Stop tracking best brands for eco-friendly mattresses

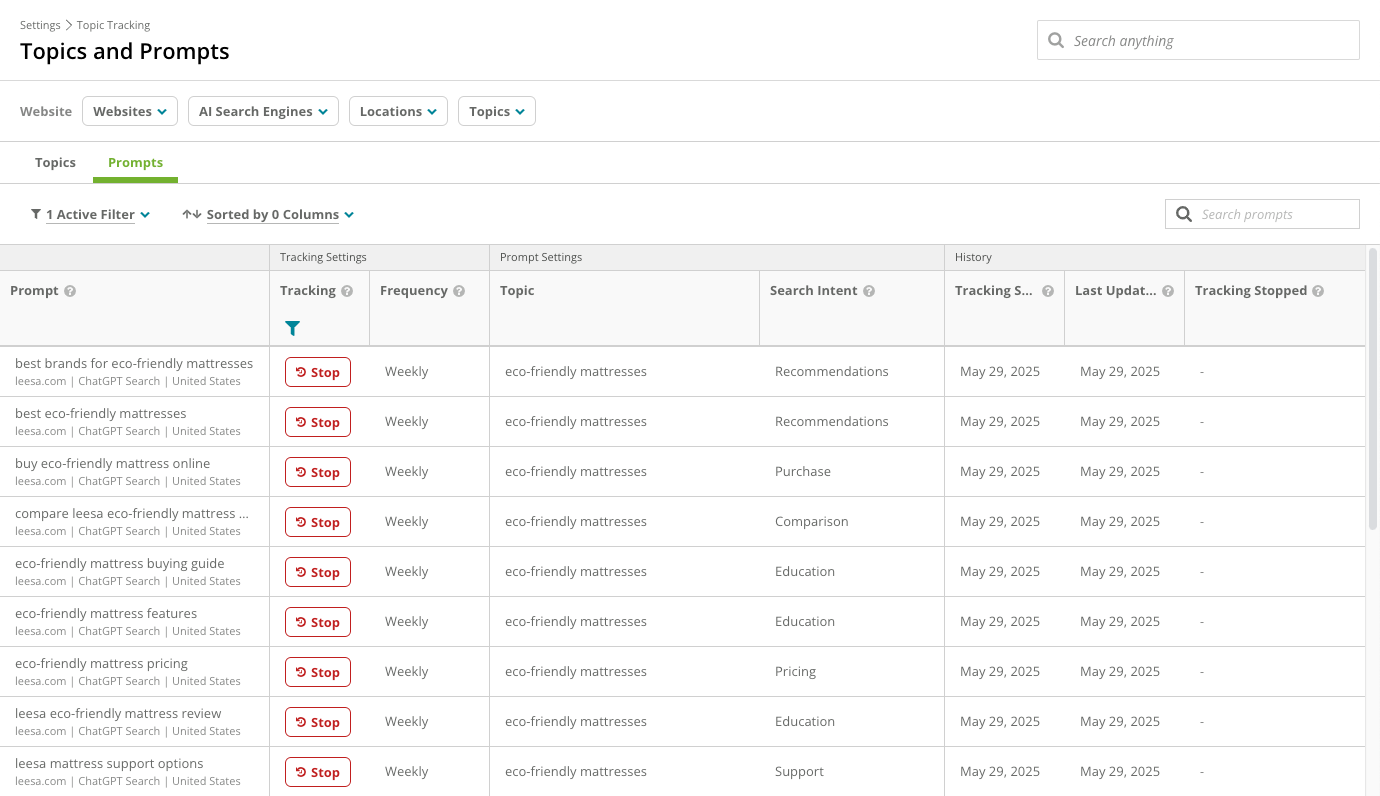pyautogui.click(x=318, y=372)
